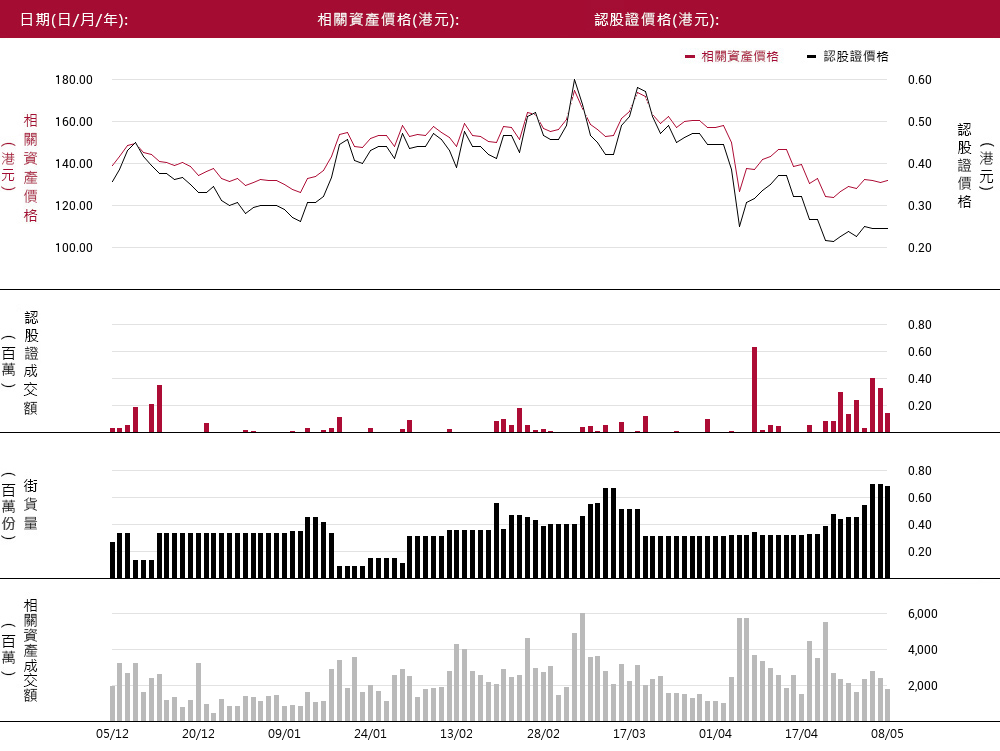This screenshot has height=751, width=1000.
Task: Toggle the 認股證價格 legend entry
Action: [848, 56]
